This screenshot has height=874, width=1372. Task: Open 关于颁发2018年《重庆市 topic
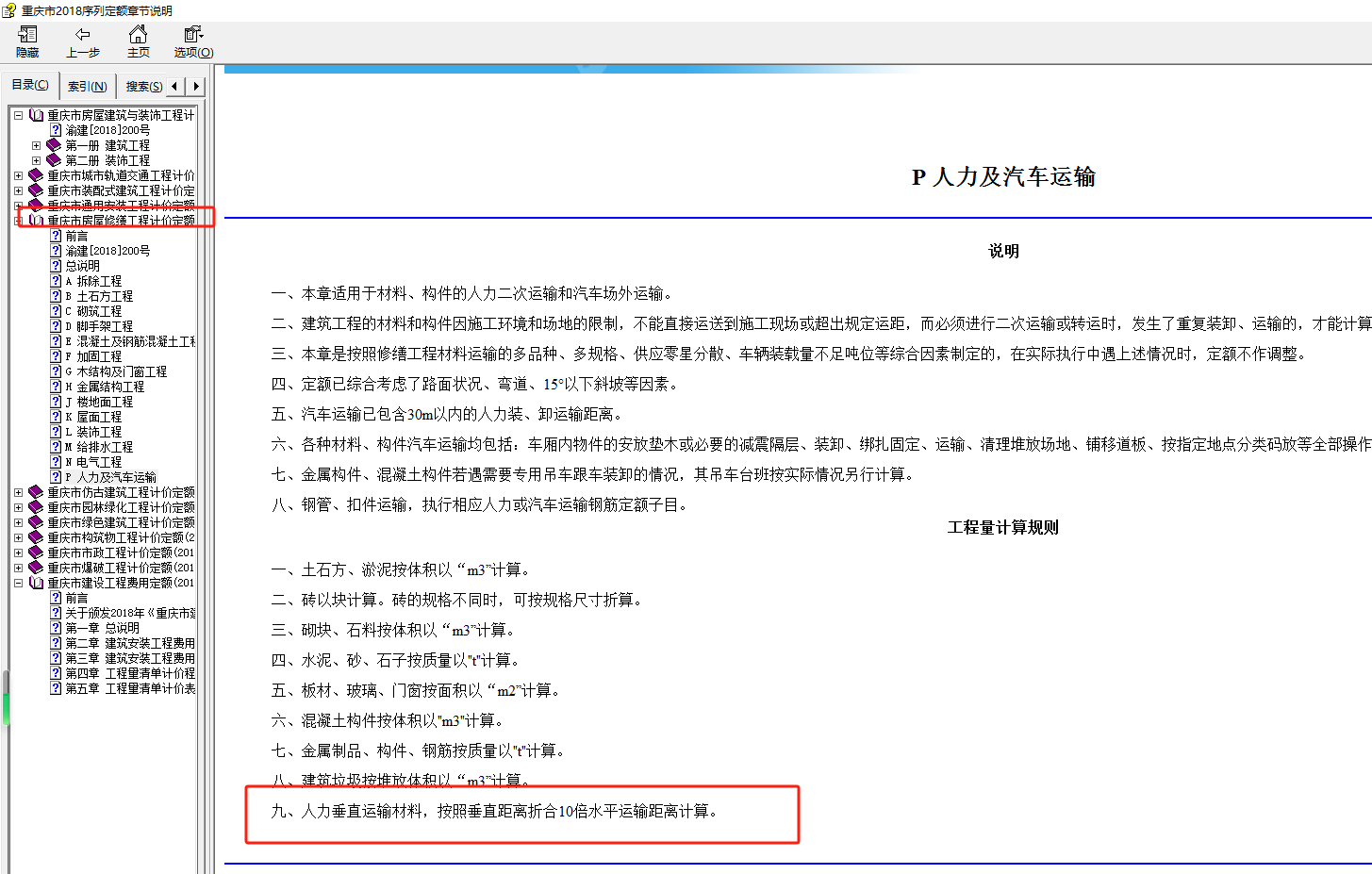click(x=130, y=613)
